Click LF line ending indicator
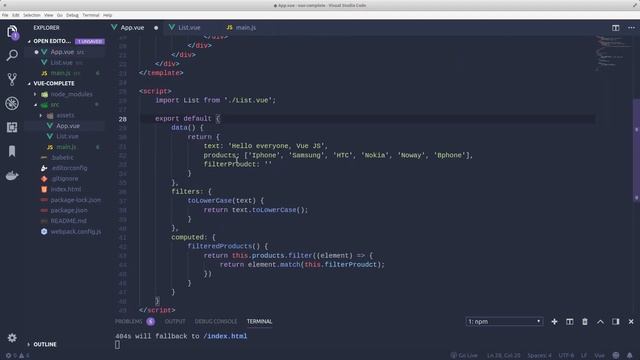Screen dimensions: 640x360 point(584,355)
